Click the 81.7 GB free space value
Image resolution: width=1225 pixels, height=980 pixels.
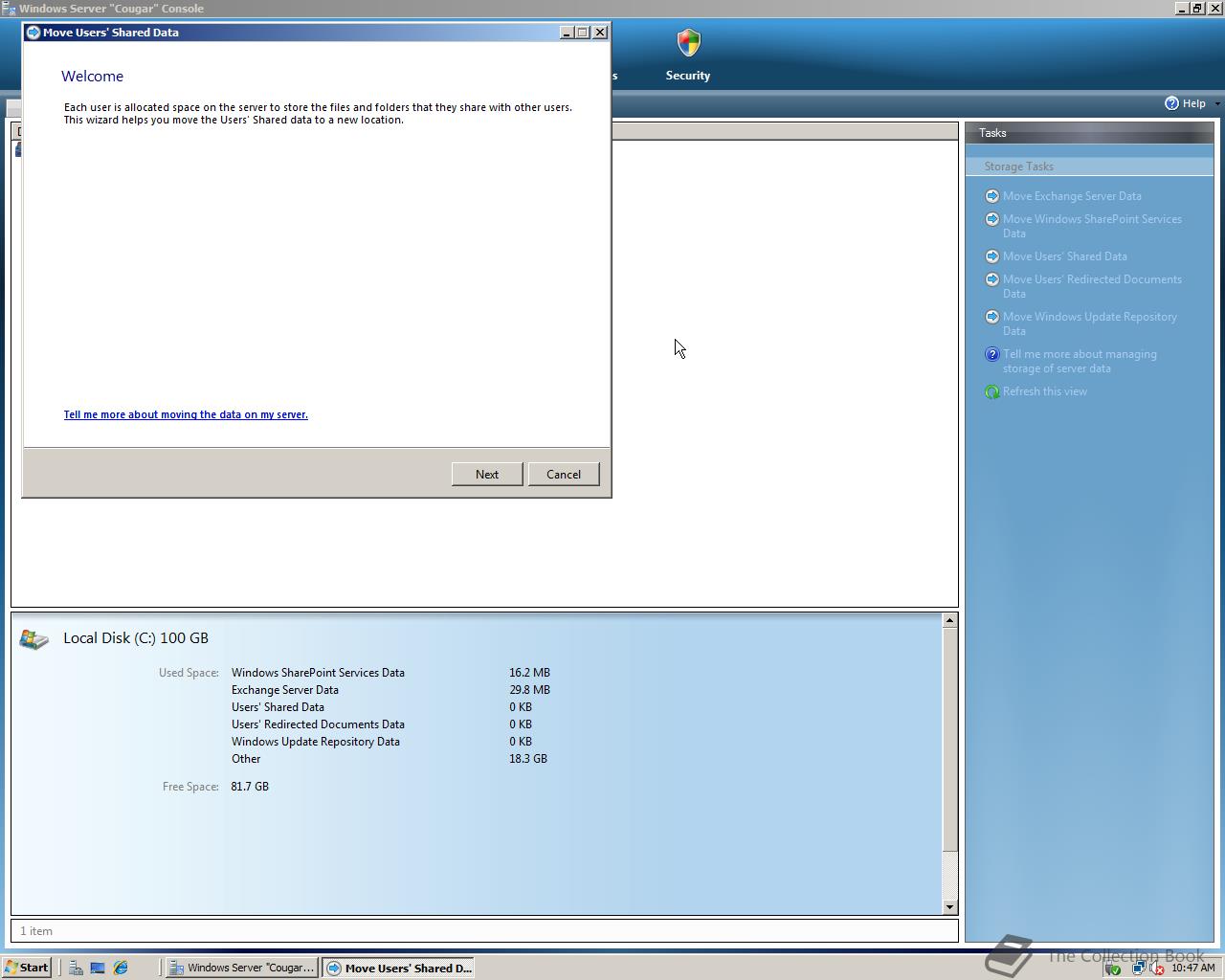point(250,787)
